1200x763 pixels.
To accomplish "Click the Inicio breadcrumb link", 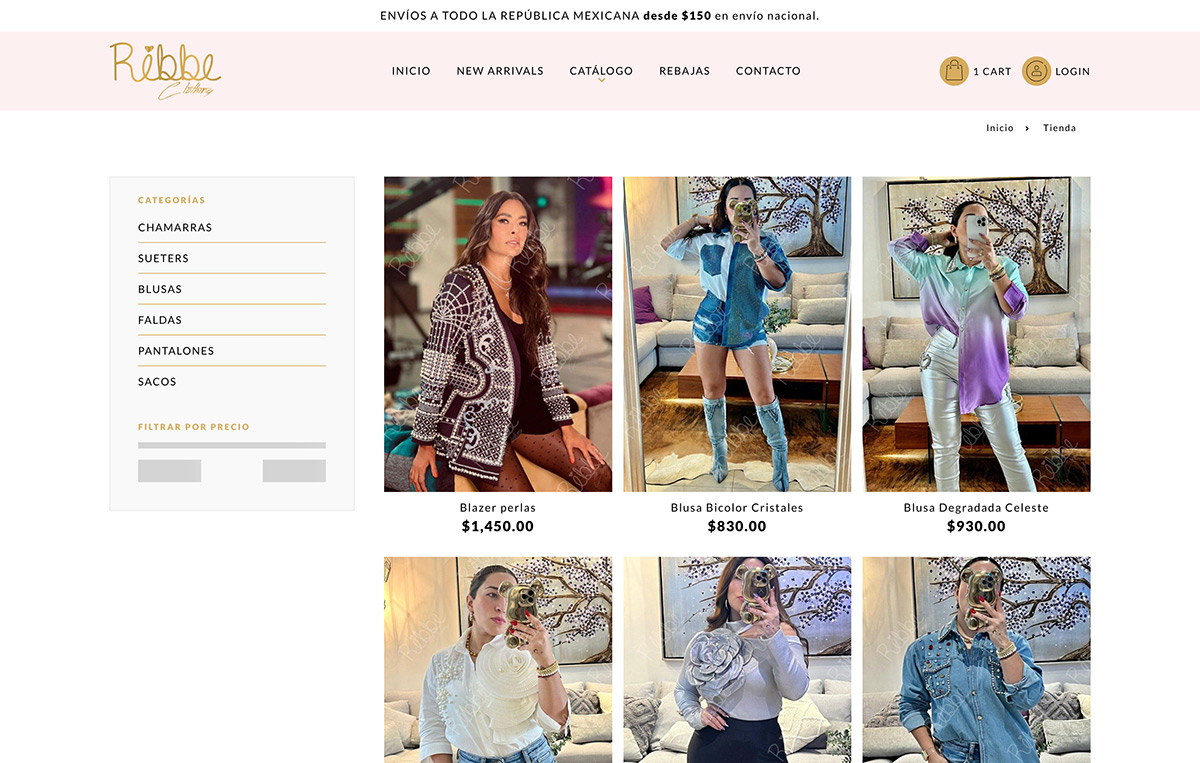I will (x=999, y=128).
